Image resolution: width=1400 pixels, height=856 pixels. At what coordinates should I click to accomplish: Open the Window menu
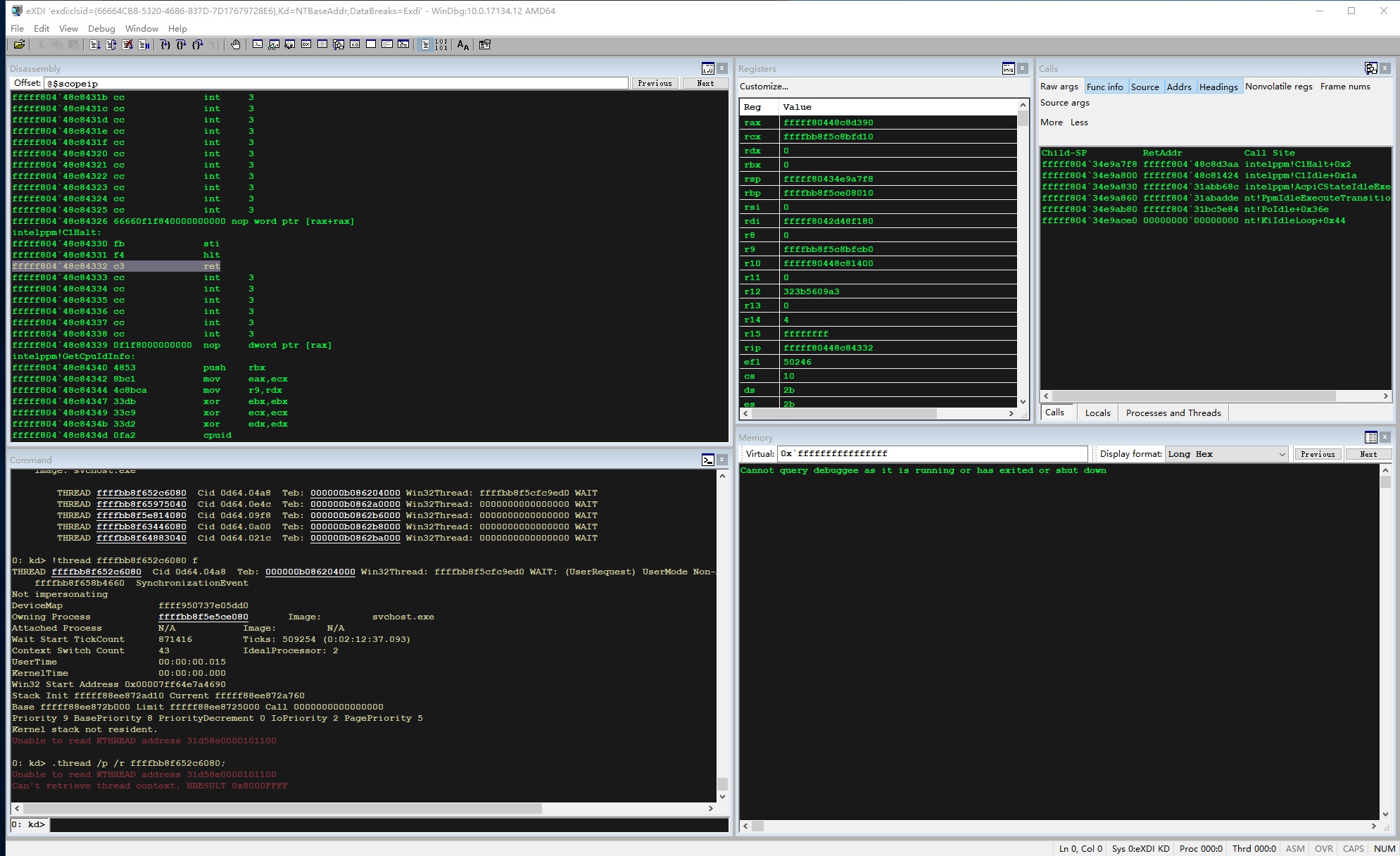(141, 29)
